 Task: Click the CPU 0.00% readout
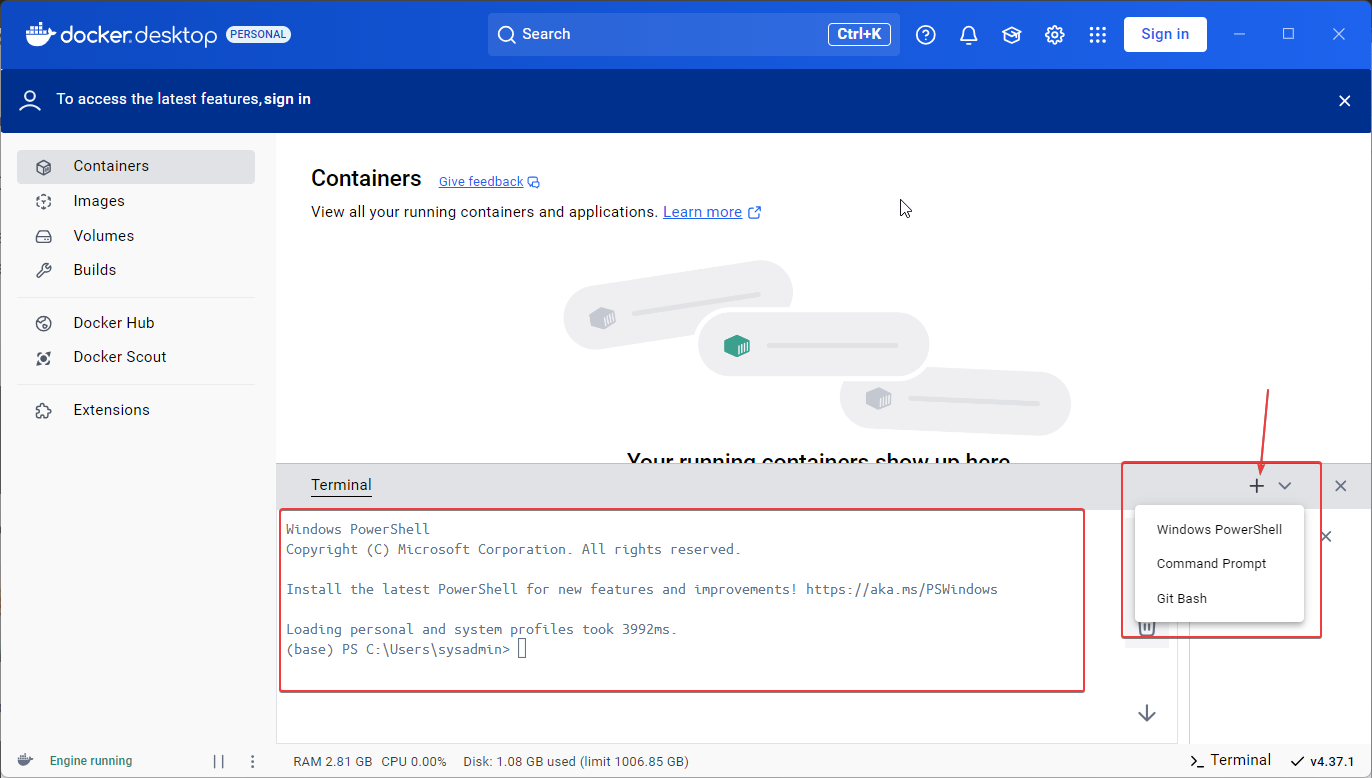pos(414,762)
